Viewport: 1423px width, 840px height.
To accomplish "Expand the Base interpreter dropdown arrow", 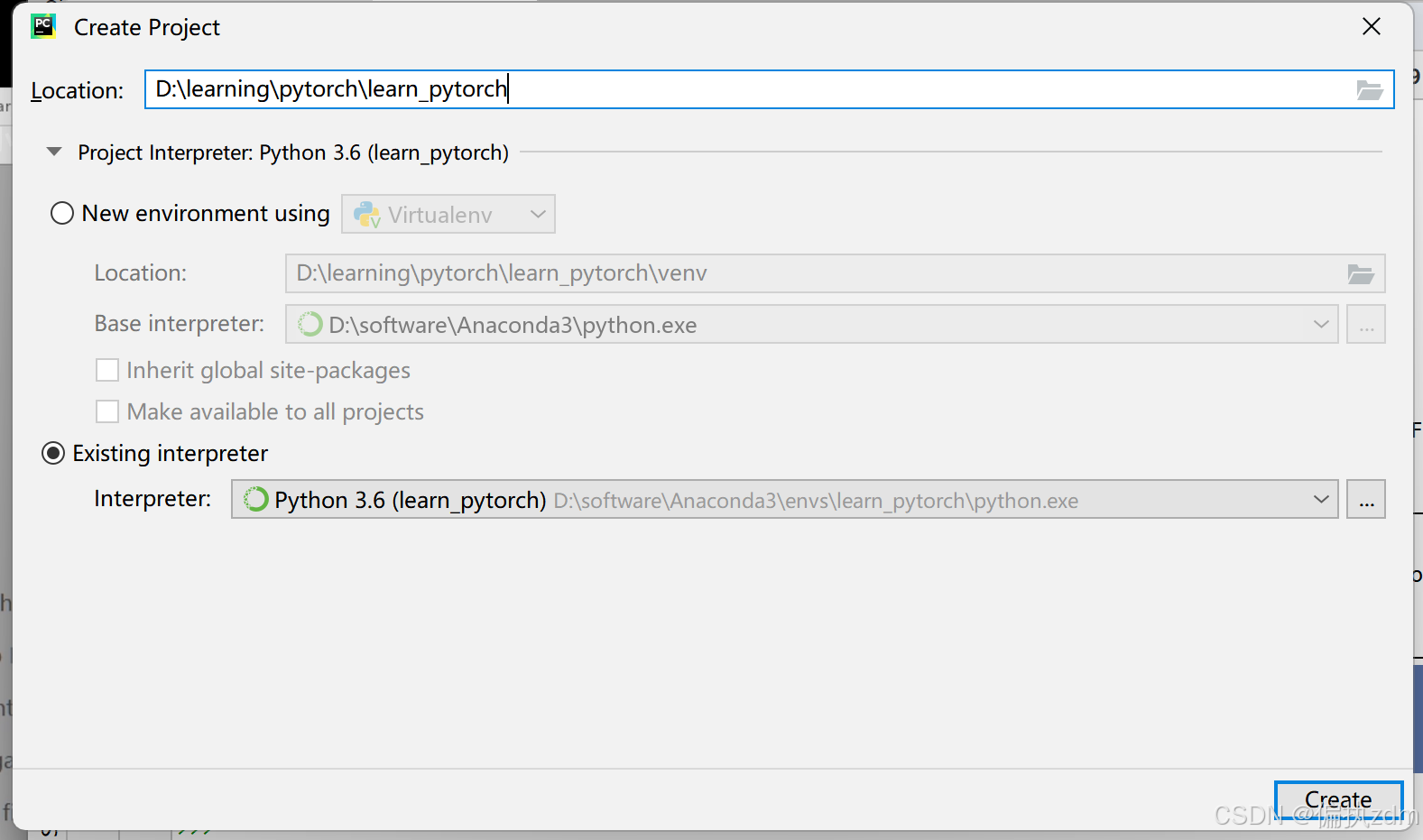I will (1321, 325).
